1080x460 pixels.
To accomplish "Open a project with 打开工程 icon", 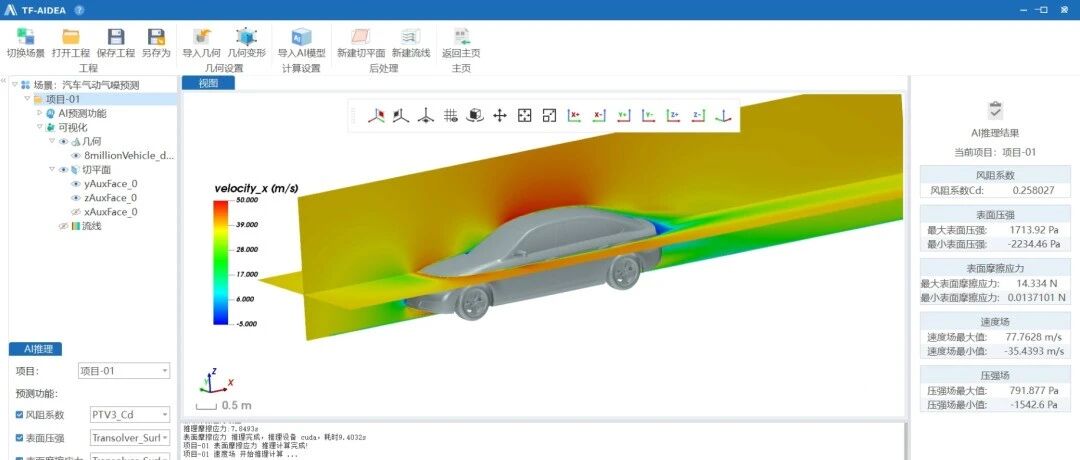I will (x=71, y=36).
